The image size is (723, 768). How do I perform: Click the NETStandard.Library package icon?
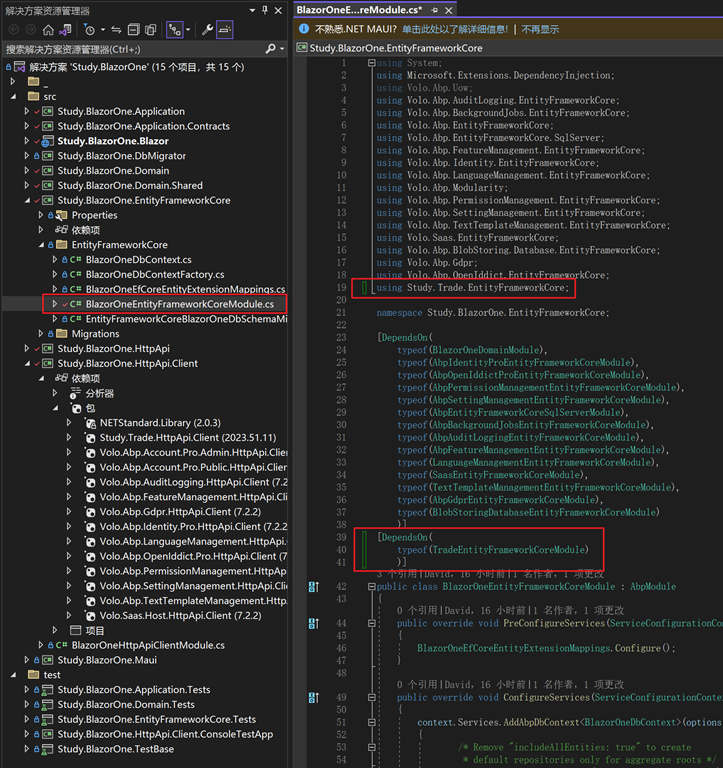pyautogui.click(x=90, y=423)
